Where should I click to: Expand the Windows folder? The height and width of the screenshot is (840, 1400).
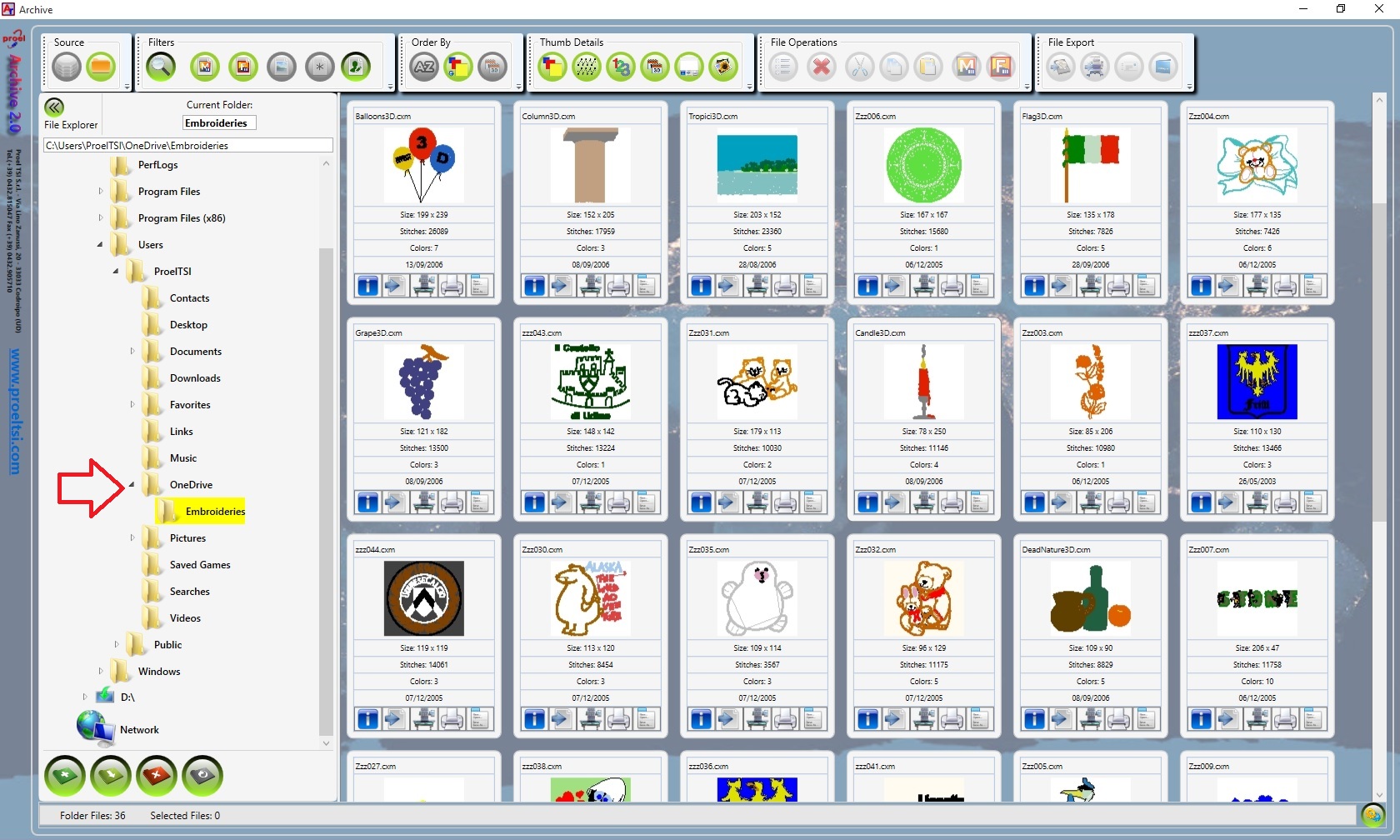pos(100,671)
